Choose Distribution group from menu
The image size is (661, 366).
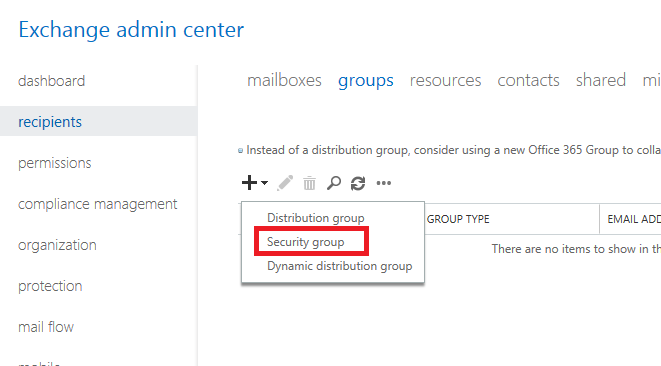click(x=316, y=218)
